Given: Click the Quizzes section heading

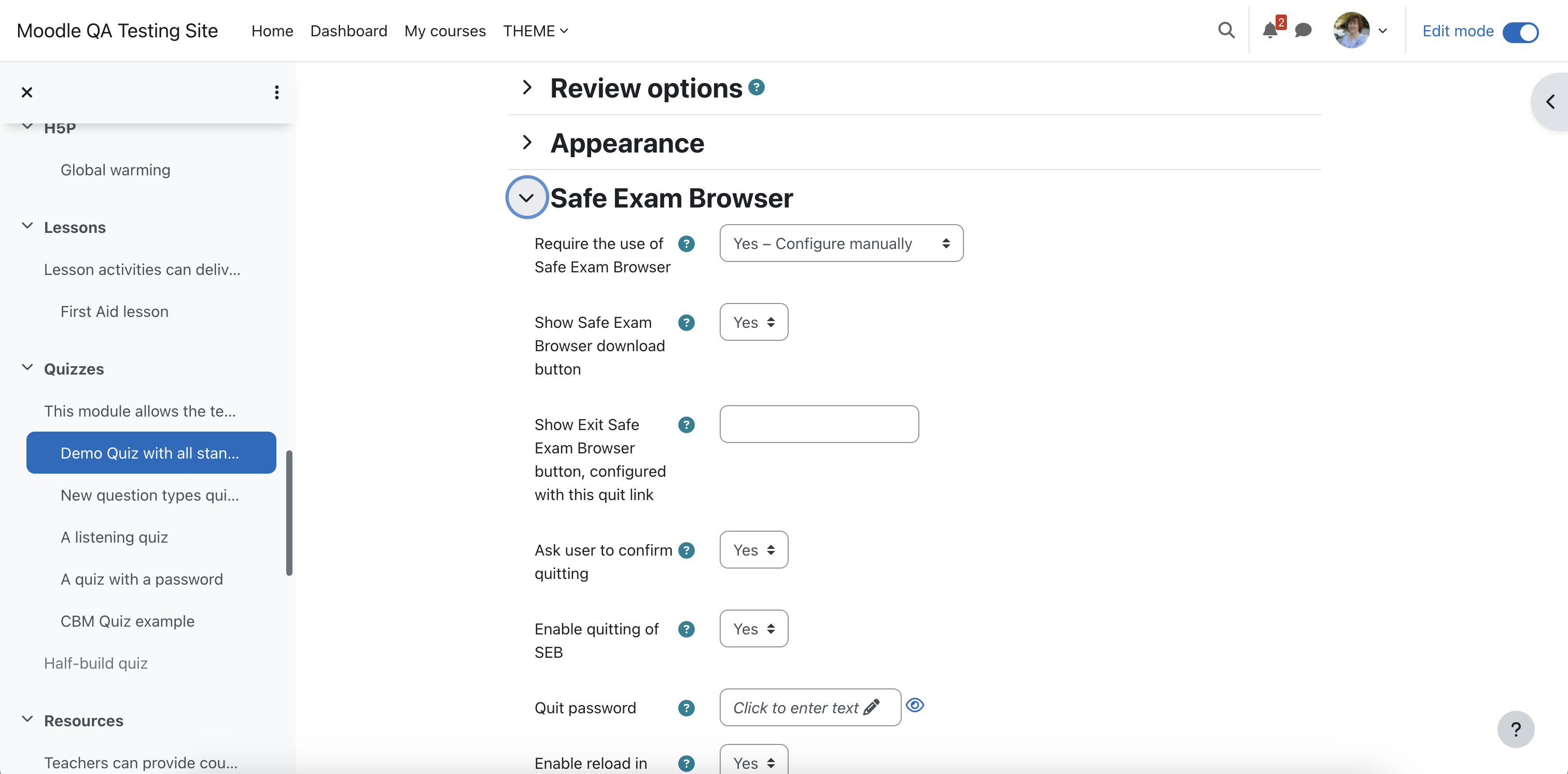Looking at the screenshot, I should 74,369.
